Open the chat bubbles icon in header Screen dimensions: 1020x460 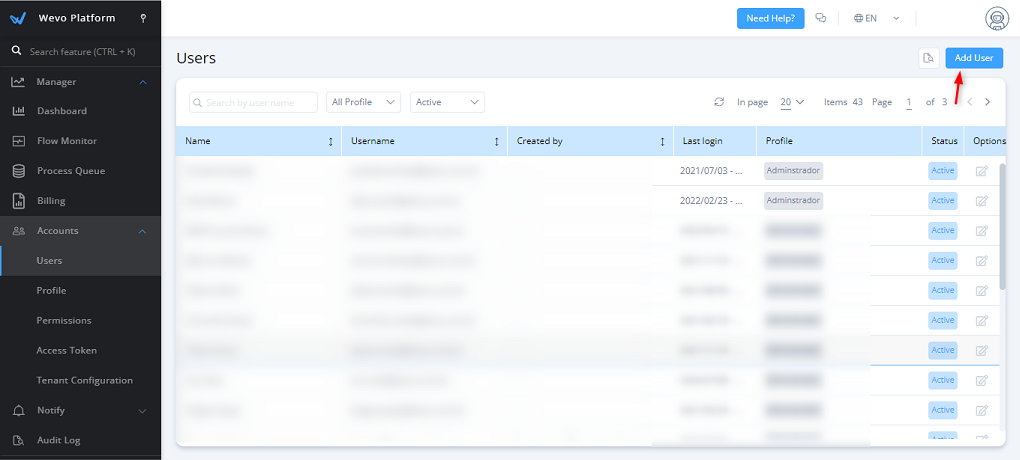821,18
